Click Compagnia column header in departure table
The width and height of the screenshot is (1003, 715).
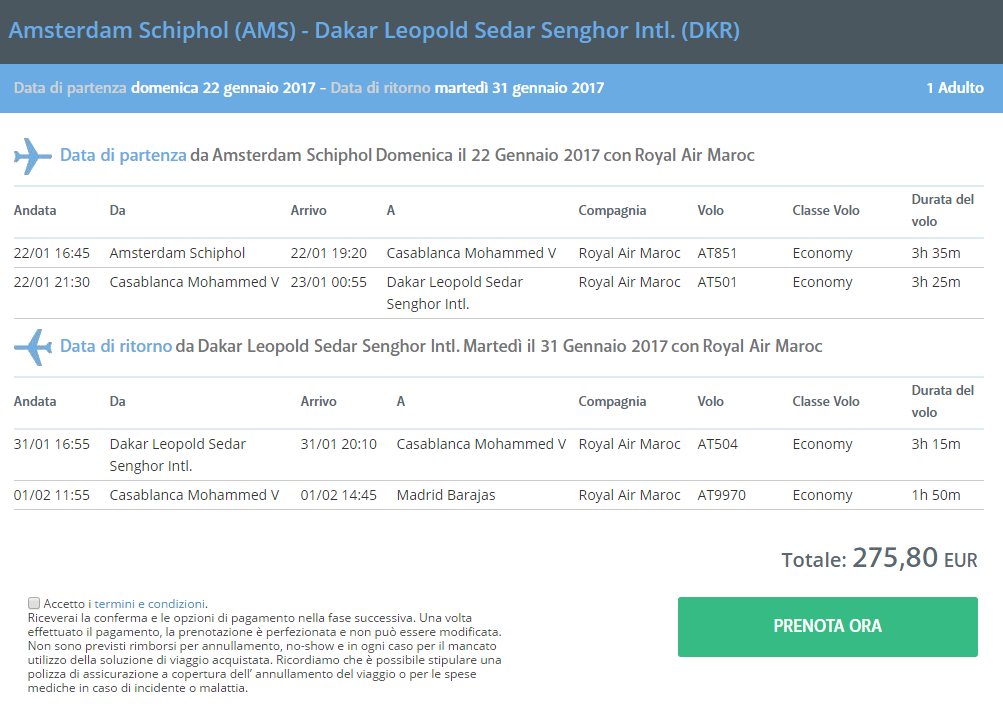(x=612, y=211)
